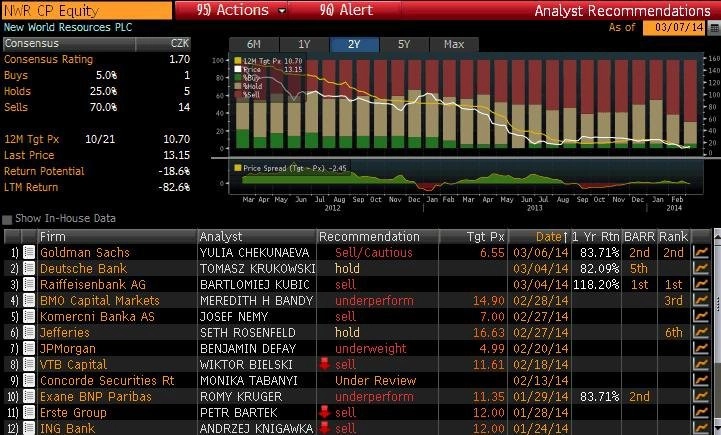
Task: Sort table by Date column header
Action: click(539, 237)
